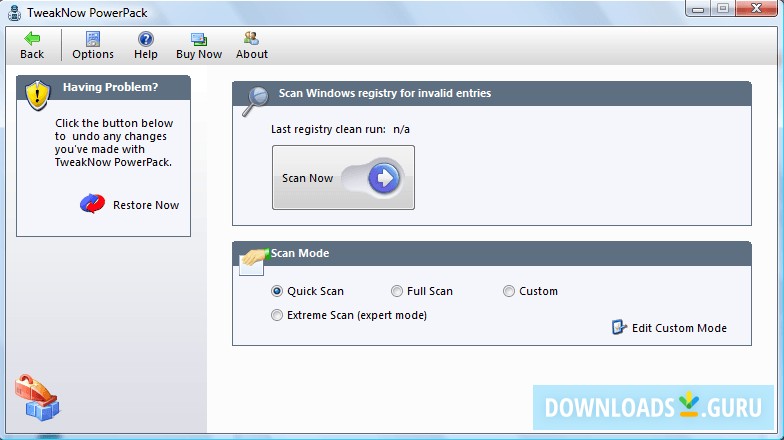784x440 pixels.
Task: Open the About dialog
Action: [x=252, y=45]
